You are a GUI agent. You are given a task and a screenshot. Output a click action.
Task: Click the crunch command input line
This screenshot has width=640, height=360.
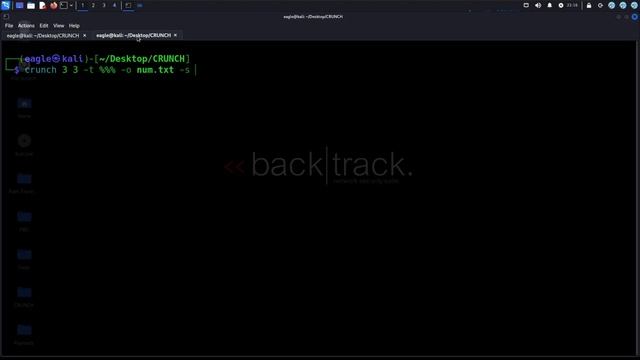[x=107, y=70]
